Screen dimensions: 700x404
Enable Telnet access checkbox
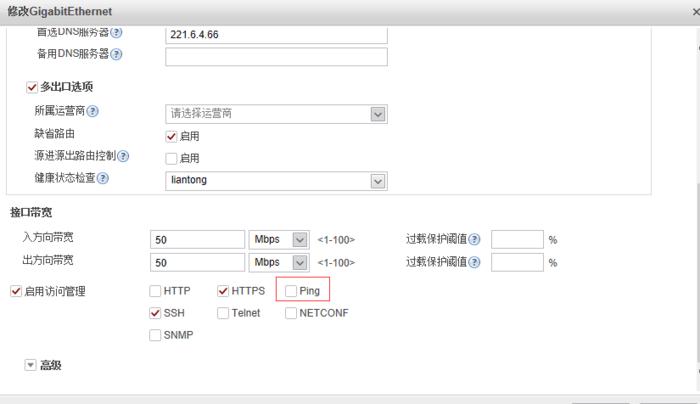[x=223, y=313]
